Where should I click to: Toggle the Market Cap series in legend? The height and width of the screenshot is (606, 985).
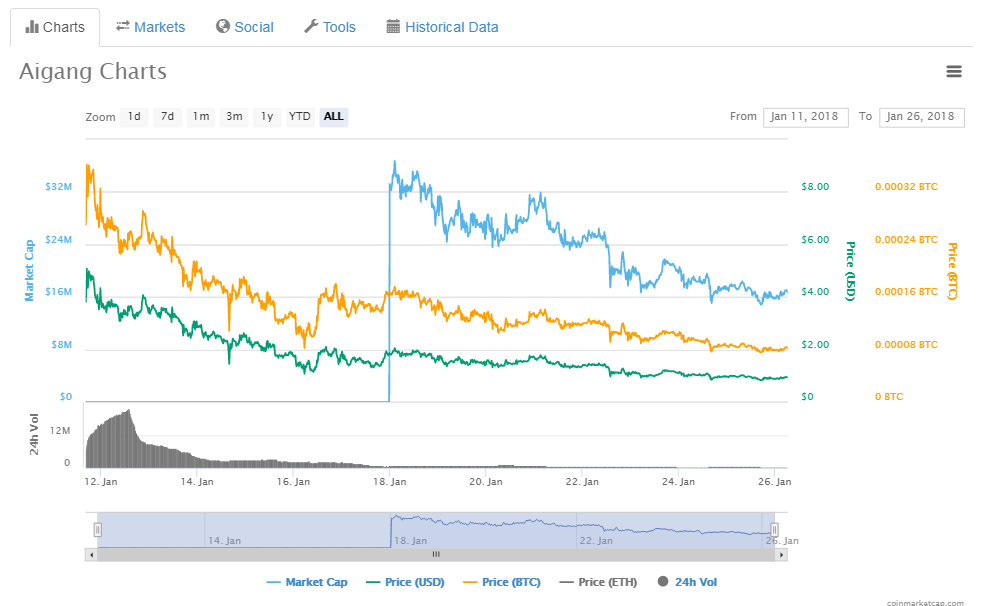coord(307,582)
